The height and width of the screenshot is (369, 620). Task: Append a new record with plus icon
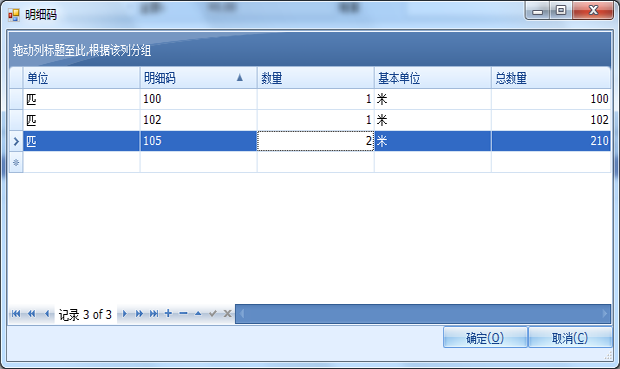(x=168, y=313)
